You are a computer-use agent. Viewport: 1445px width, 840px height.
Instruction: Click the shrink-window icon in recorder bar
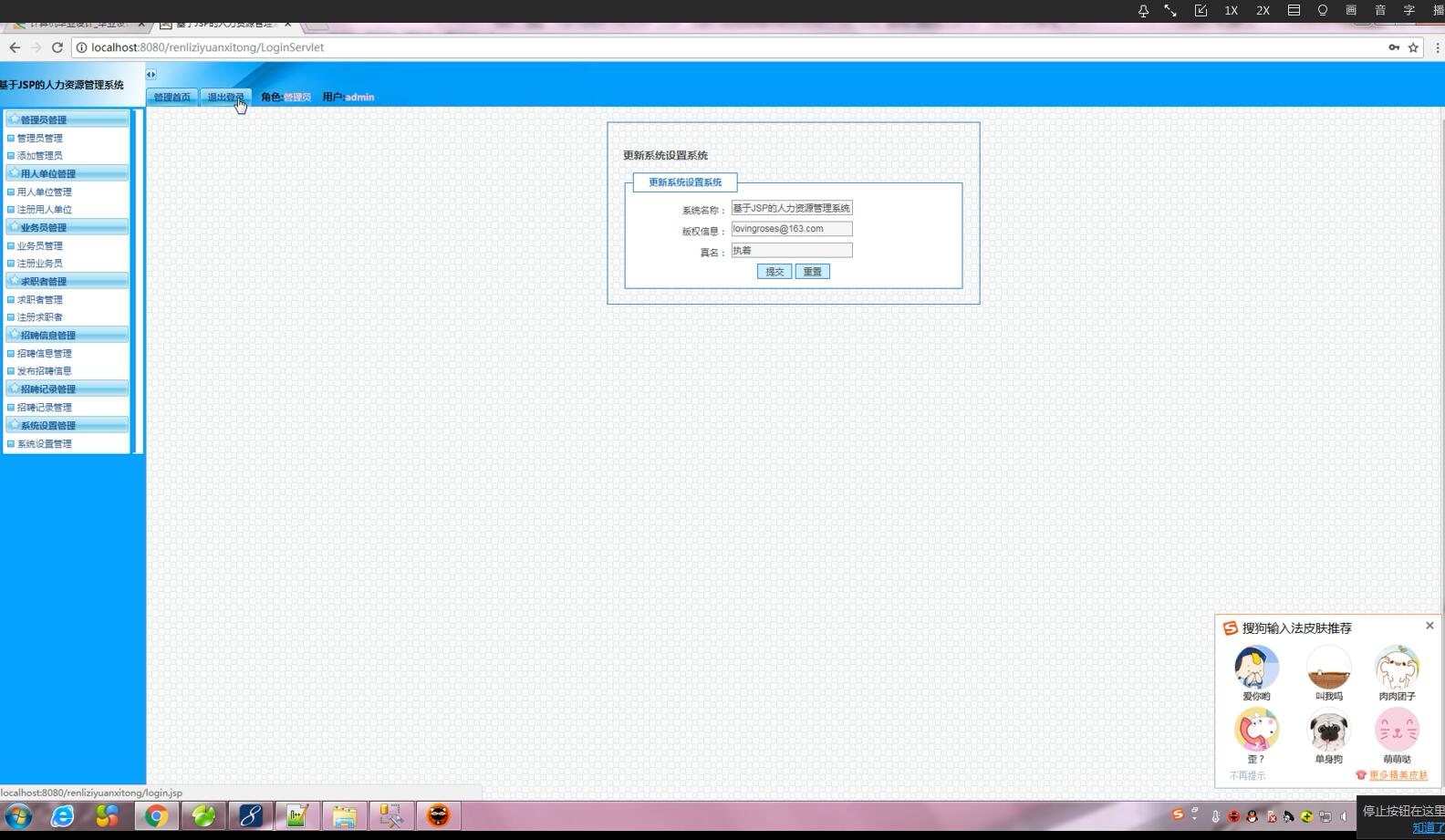tap(1201, 11)
